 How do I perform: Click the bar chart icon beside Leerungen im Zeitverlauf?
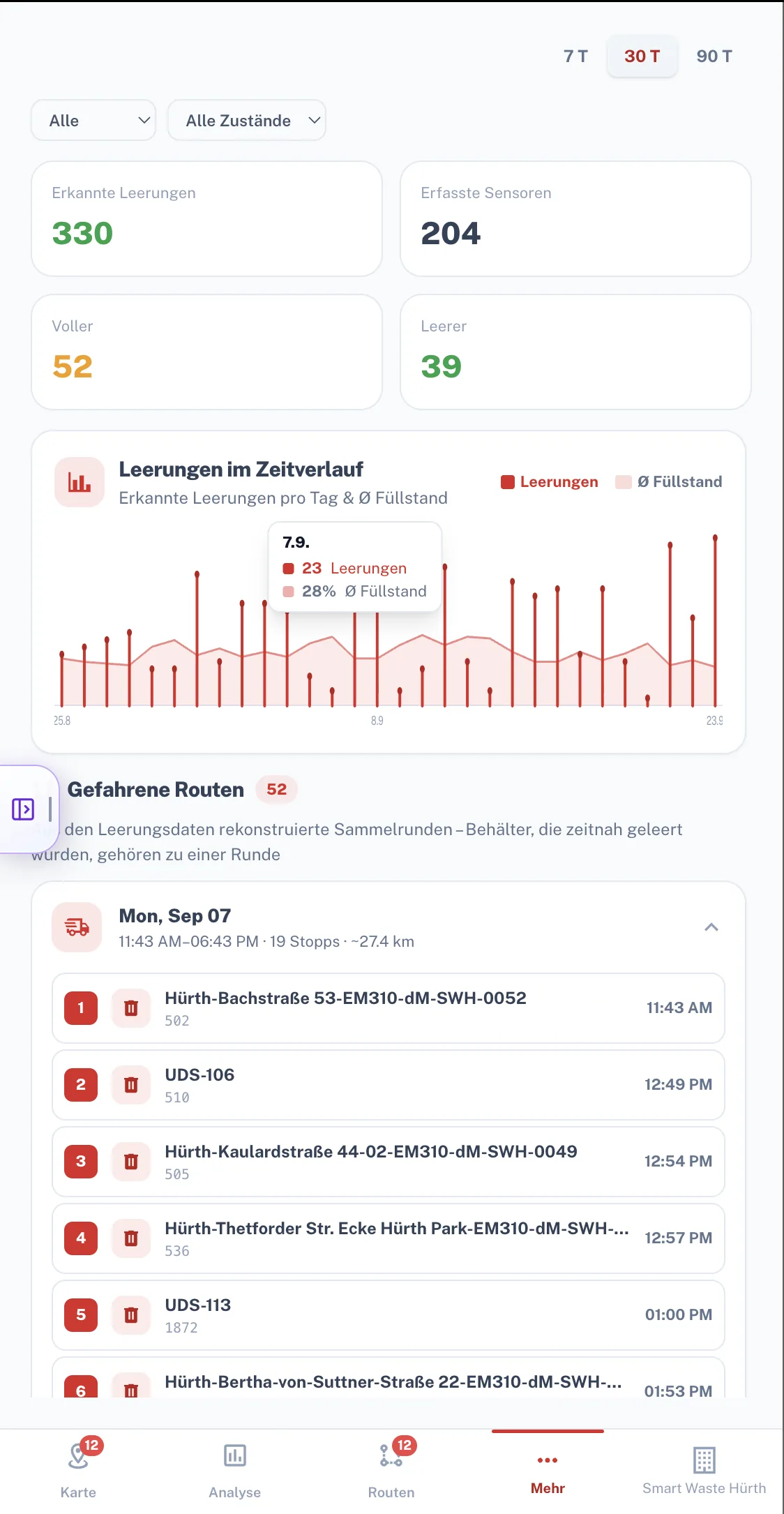[x=80, y=482]
